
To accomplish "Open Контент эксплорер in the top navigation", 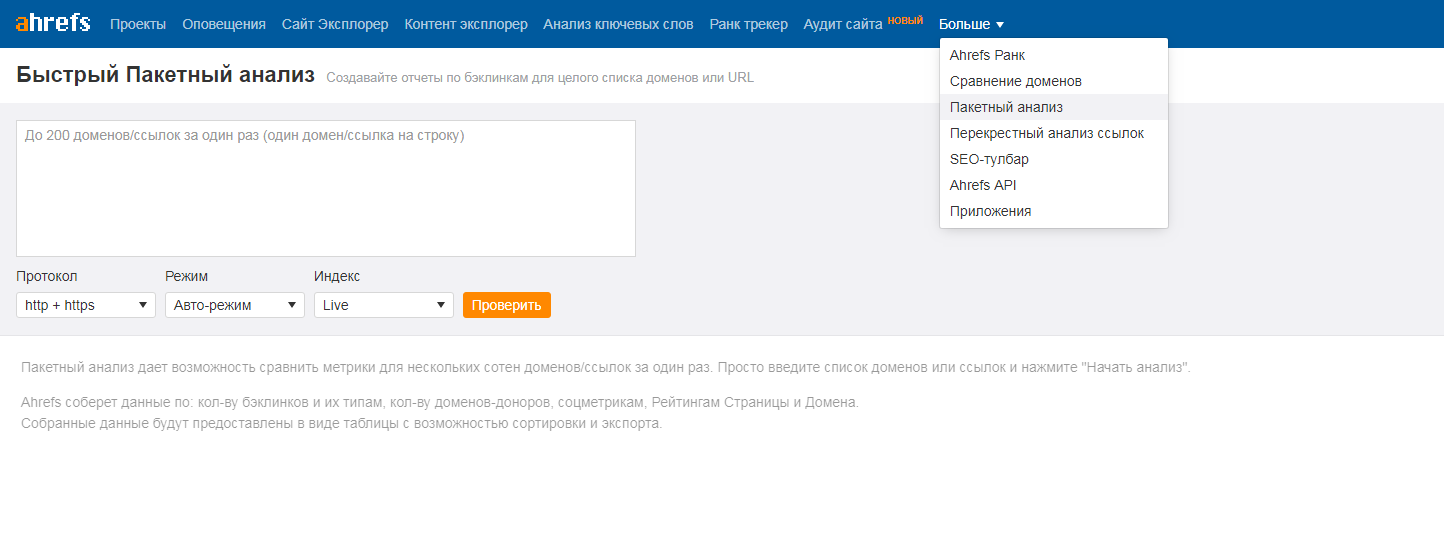I will [466, 24].
